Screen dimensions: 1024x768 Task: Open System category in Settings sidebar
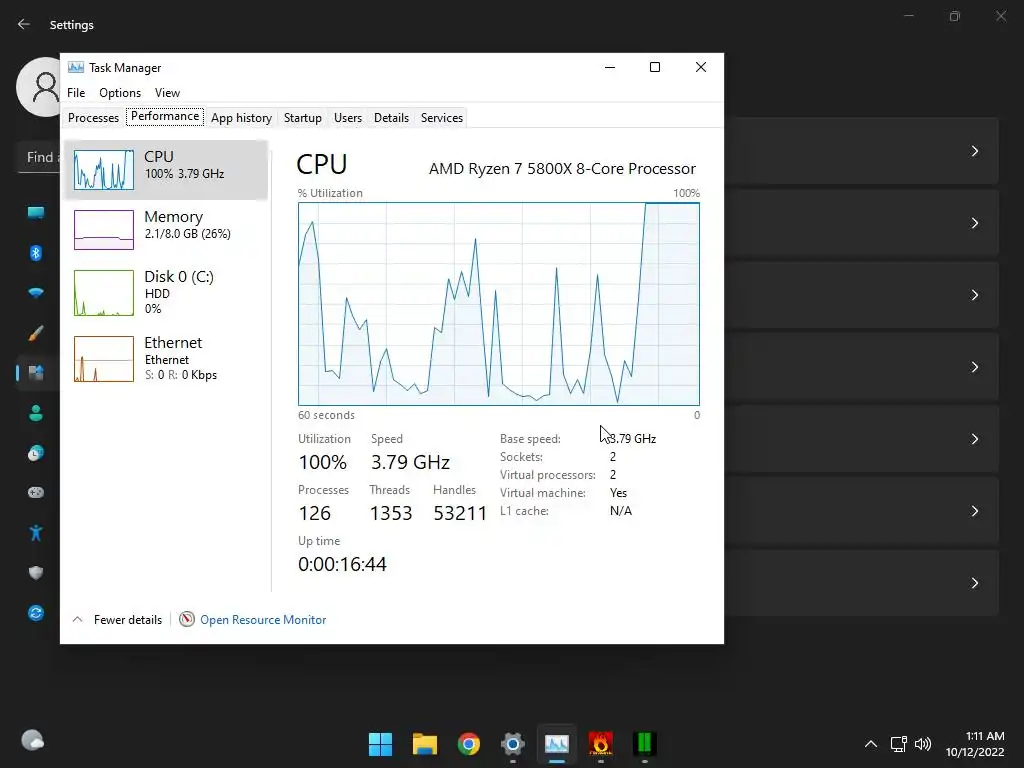pos(36,213)
